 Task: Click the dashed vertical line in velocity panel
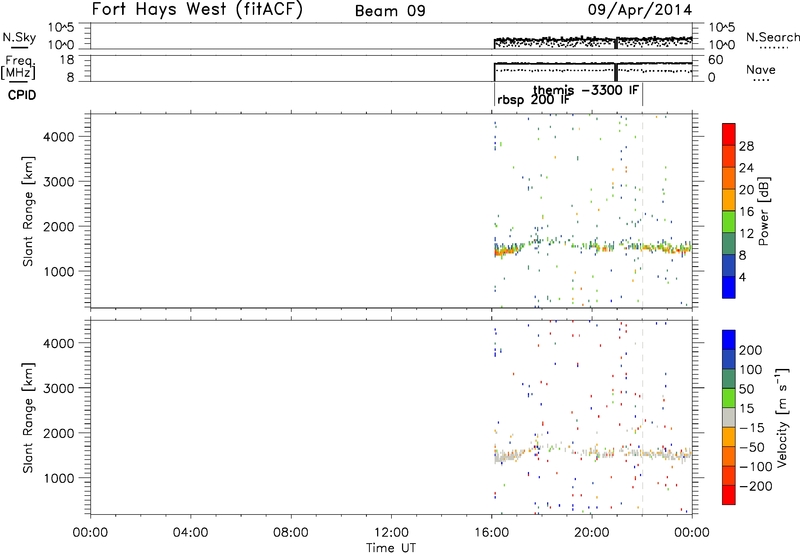[642, 417]
